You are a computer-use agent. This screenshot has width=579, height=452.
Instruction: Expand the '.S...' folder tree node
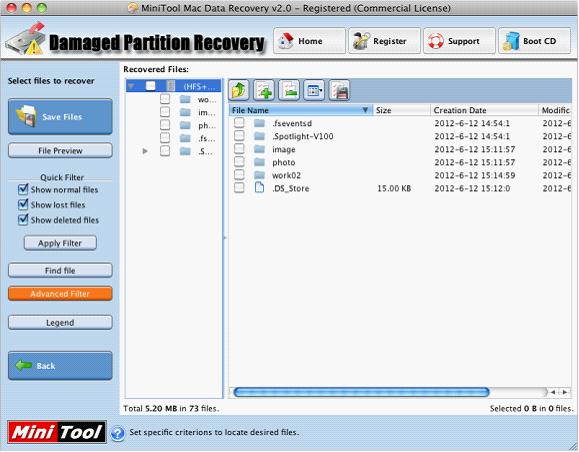145,151
